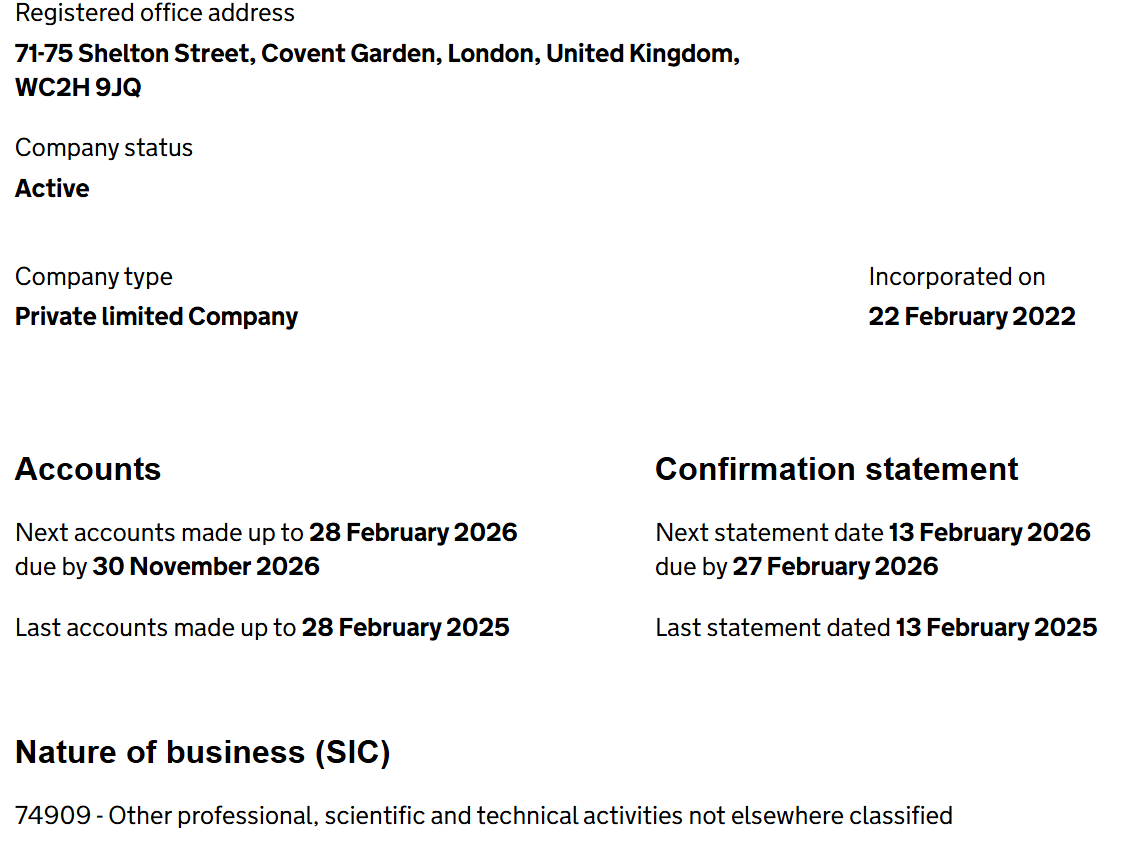
Task: Click the 'Next accounts made up to' text
Action: point(159,533)
